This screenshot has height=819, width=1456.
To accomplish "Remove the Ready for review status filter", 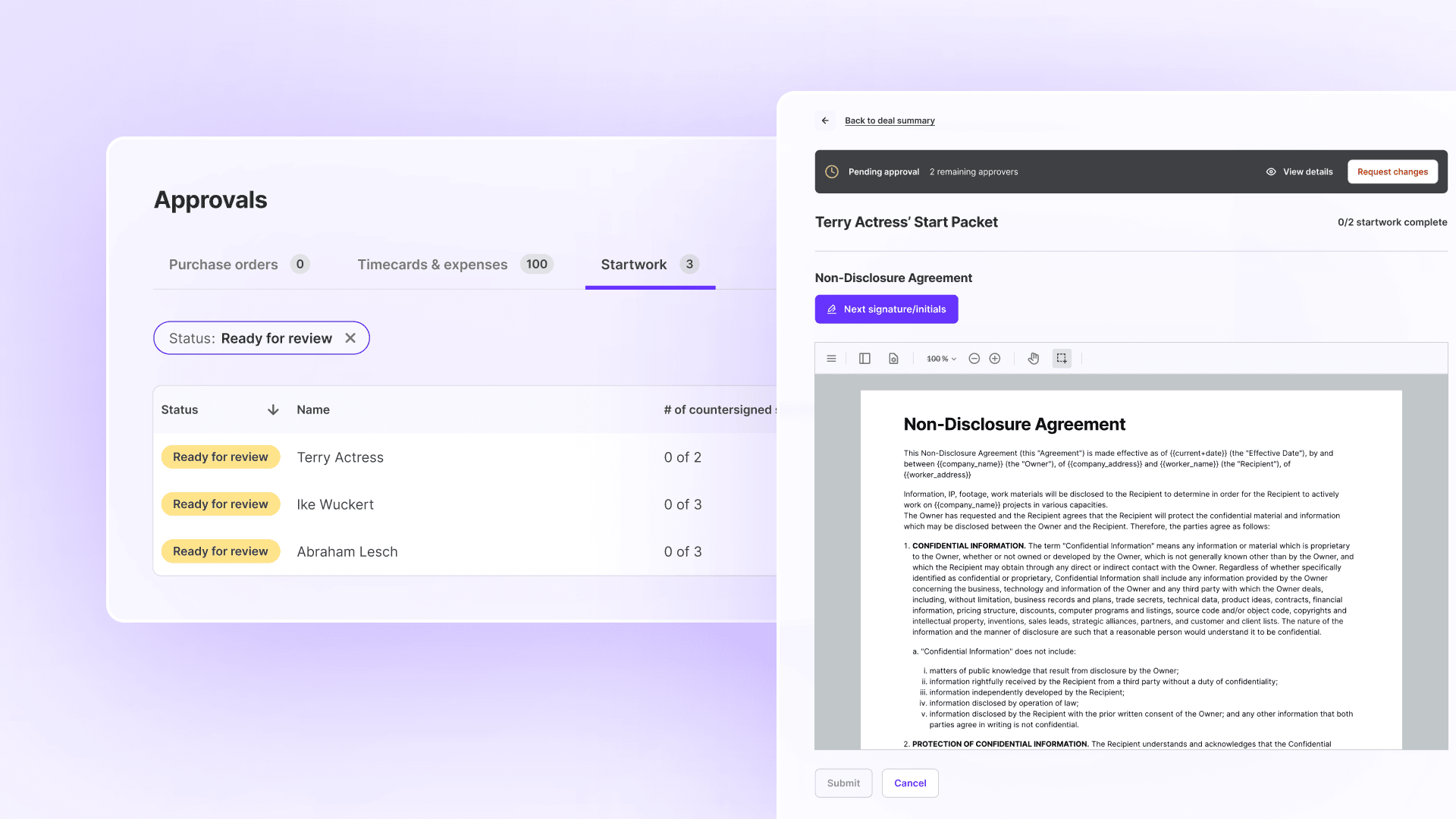I will click(350, 338).
